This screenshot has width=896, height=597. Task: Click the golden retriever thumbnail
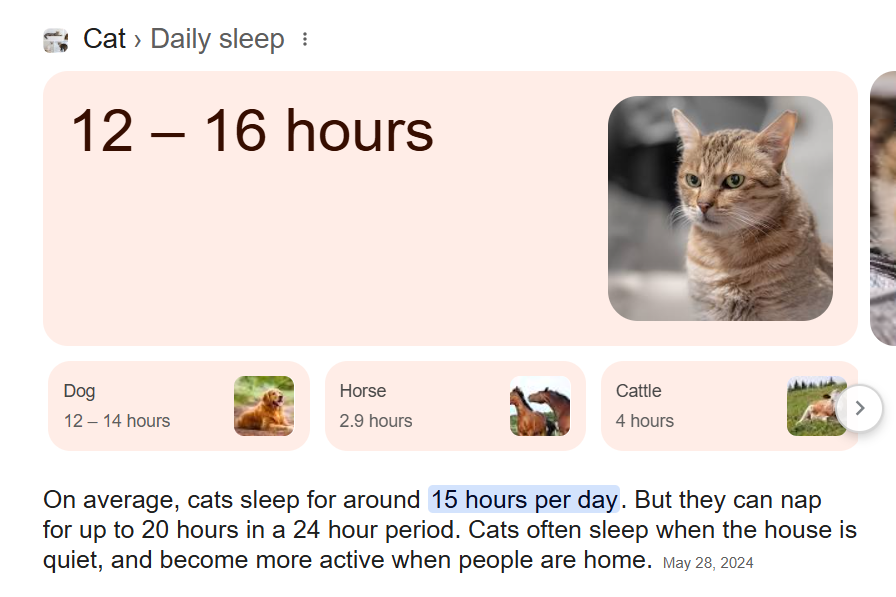[264, 406]
